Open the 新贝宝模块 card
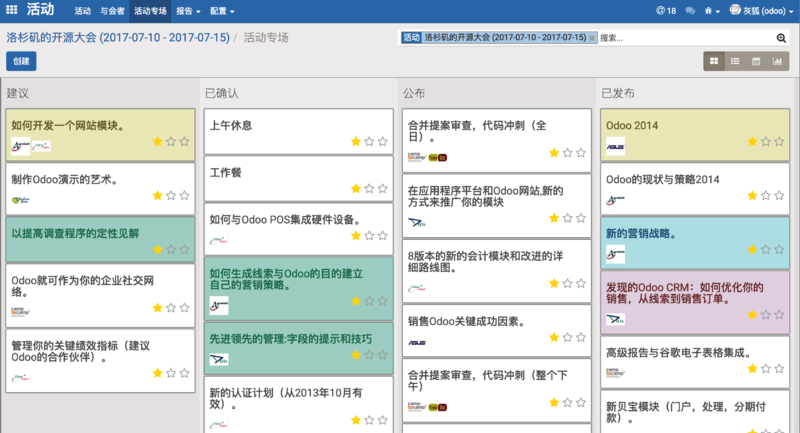800x433 pixels. click(x=695, y=412)
